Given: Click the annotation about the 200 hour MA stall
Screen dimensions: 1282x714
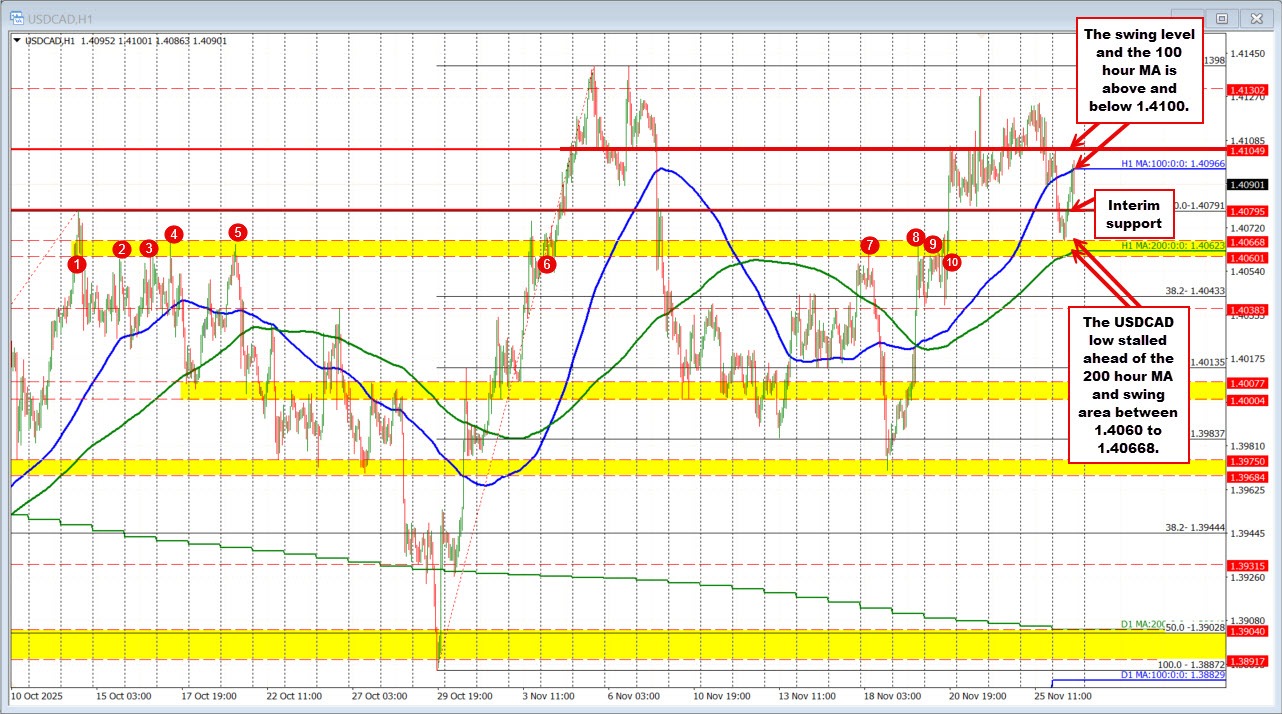Looking at the screenshot, I should tap(1130, 387).
